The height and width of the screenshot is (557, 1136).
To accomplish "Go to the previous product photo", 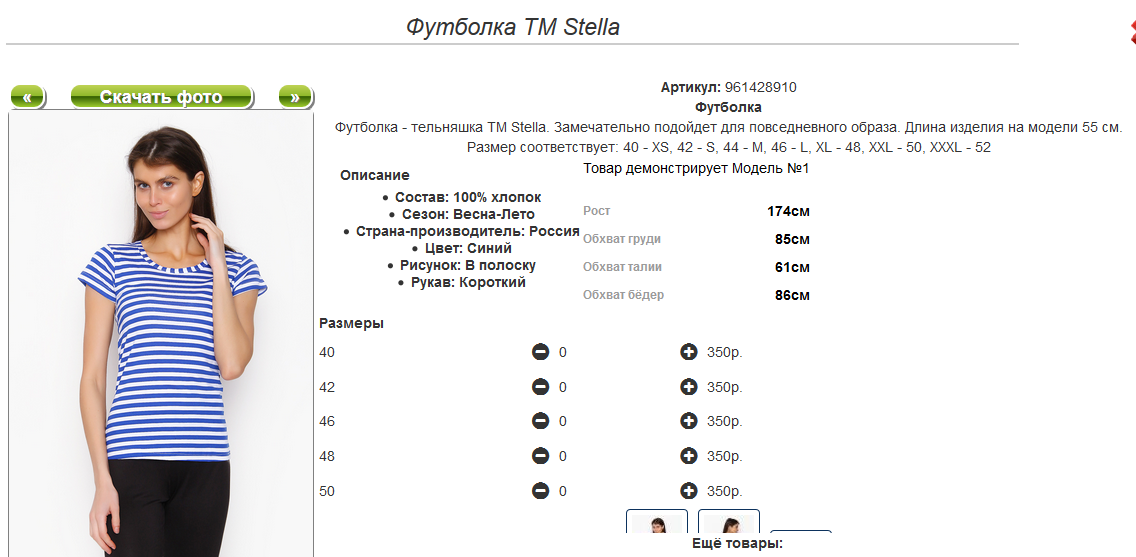I will [27, 97].
